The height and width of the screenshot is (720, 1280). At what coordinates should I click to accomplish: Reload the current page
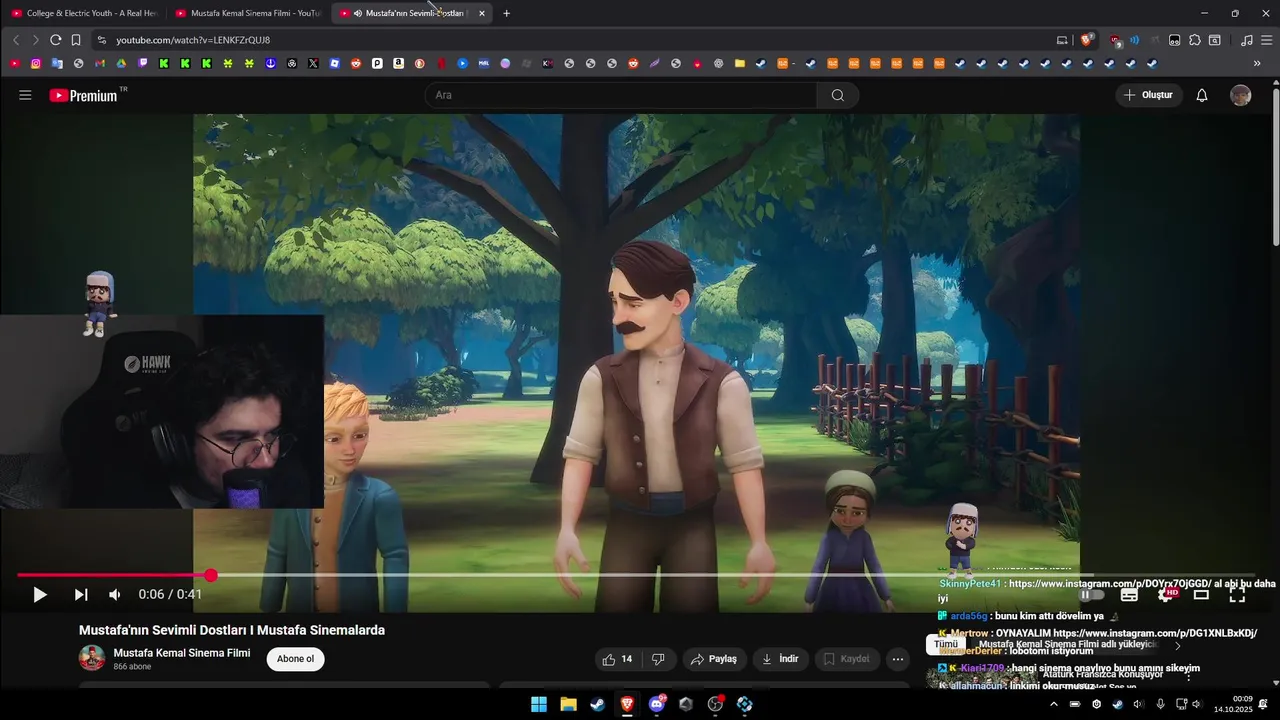[x=55, y=40]
